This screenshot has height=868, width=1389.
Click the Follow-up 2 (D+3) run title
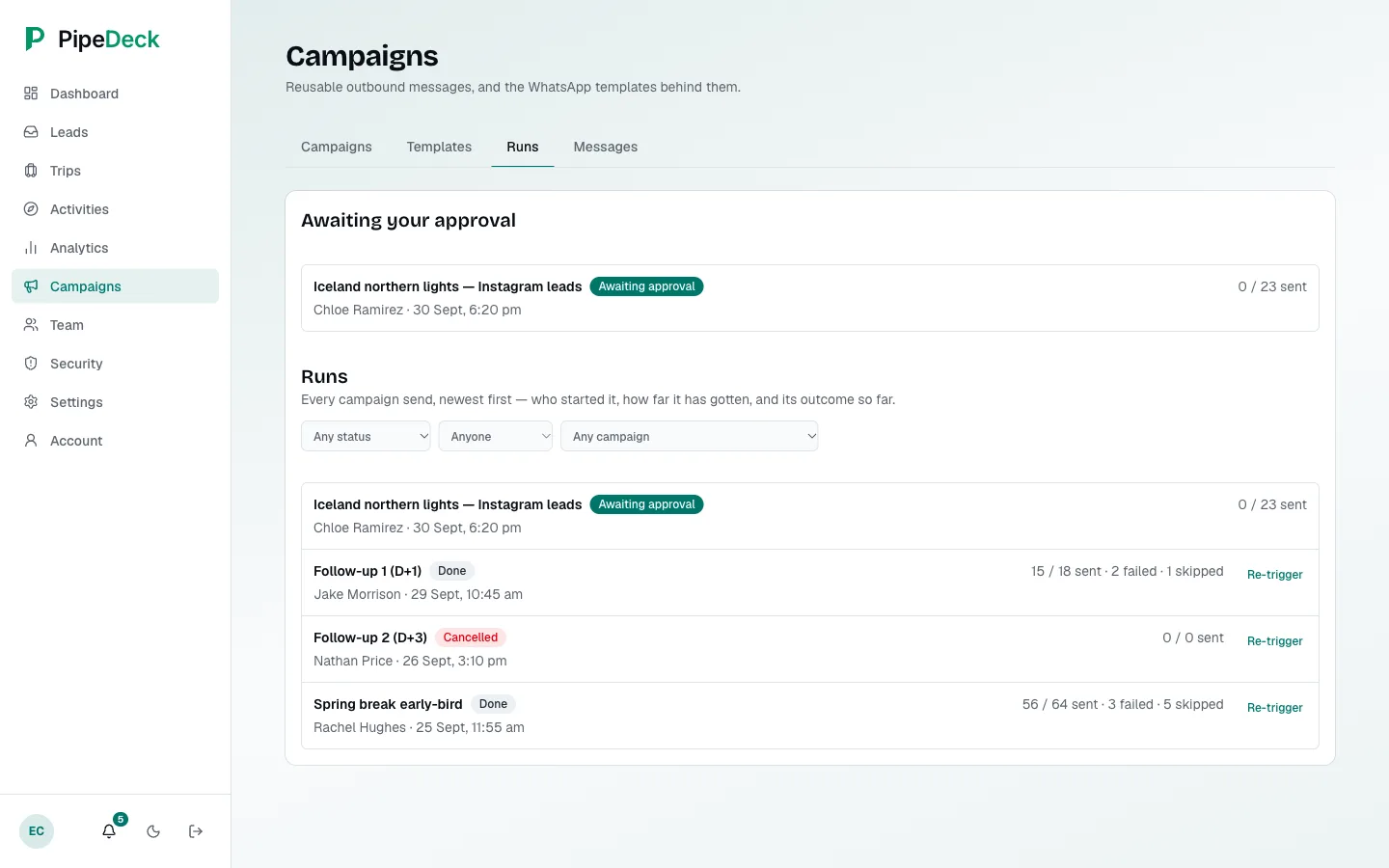pyautogui.click(x=370, y=637)
